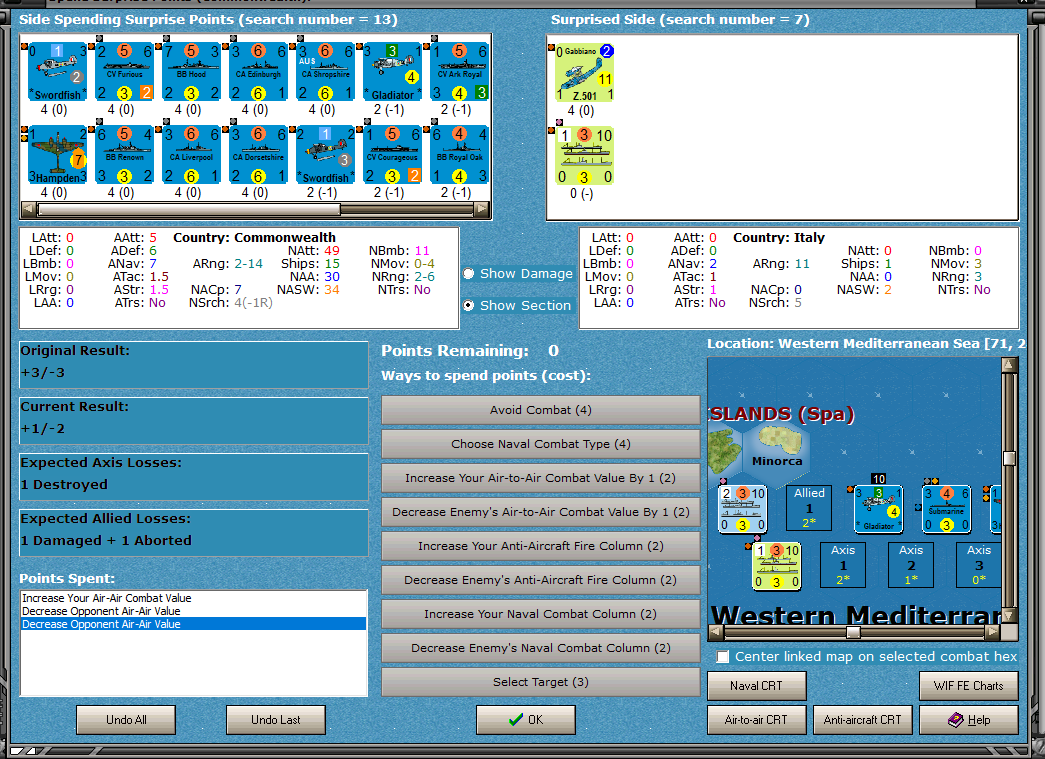Screen dimensions: 1045x759
Task: Increase Your Naval Combat Column
Action: (x=540, y=614)
